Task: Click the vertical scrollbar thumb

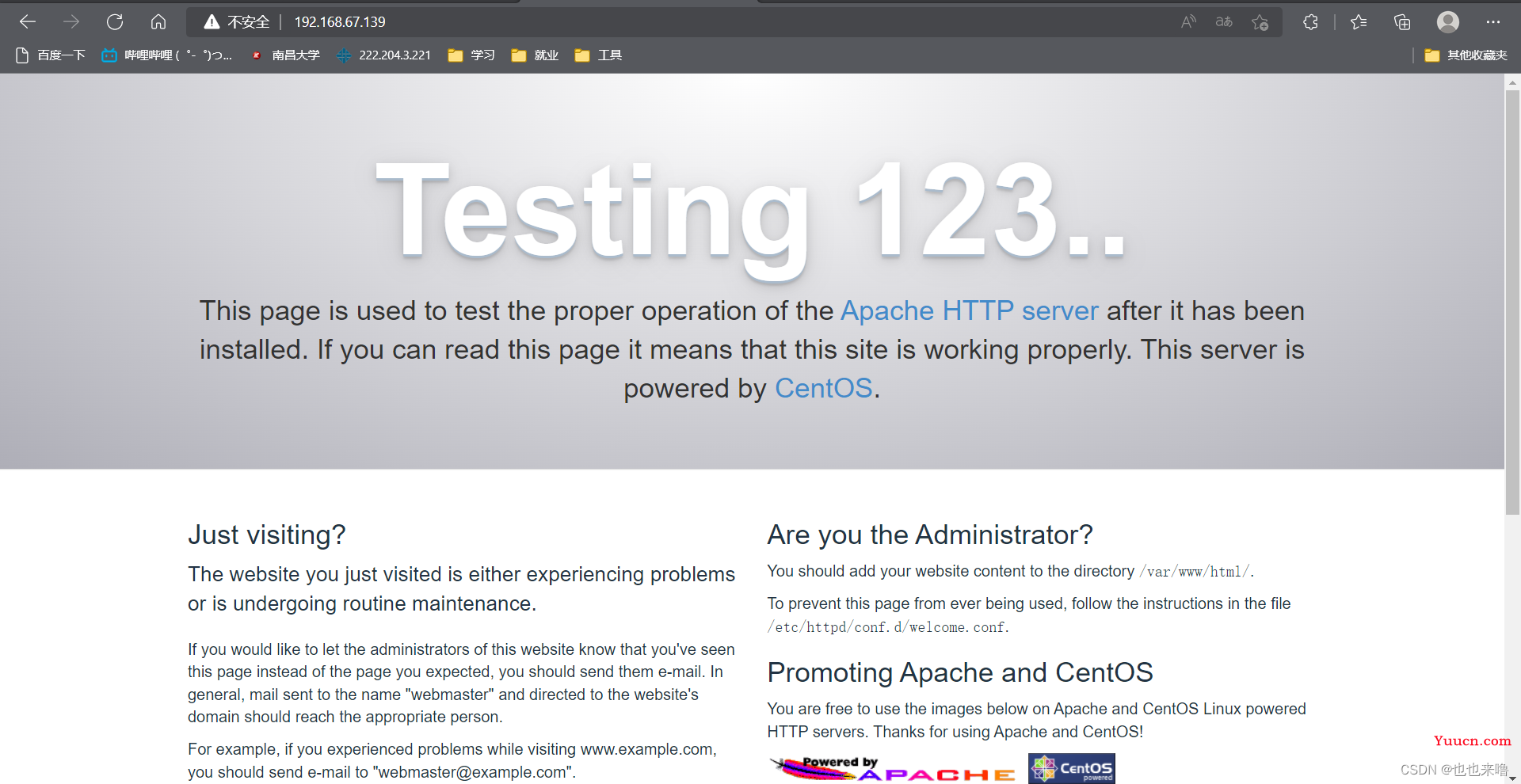Action: 1512,301
